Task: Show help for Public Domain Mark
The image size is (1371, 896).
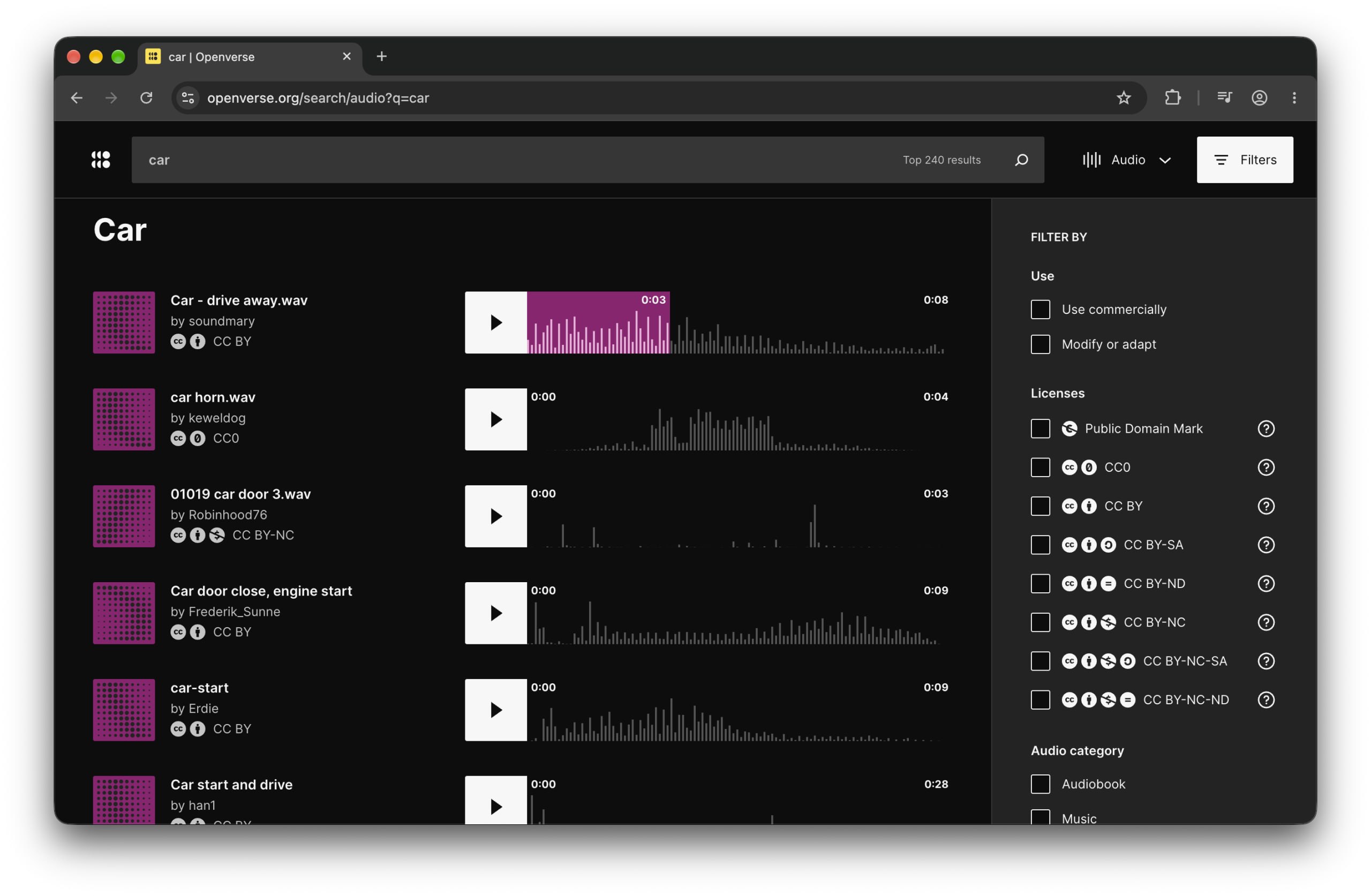Action: pyautogui.click(x=1265, y=428)
